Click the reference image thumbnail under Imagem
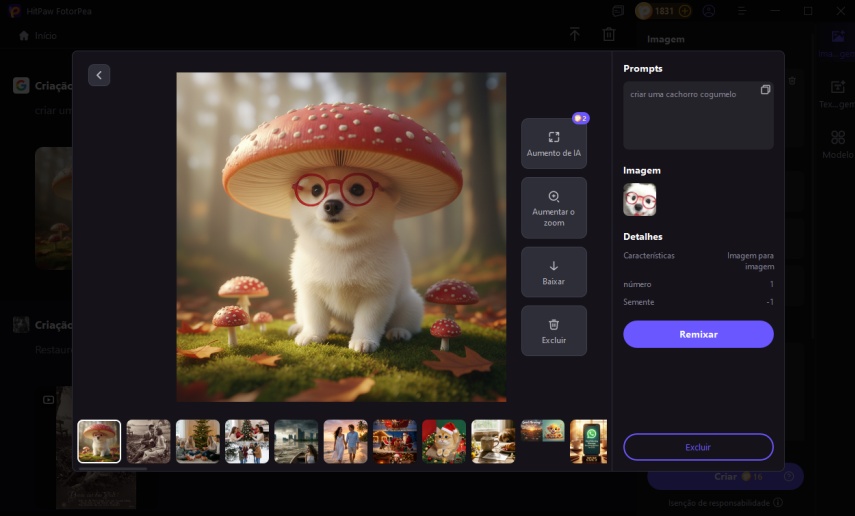This screenshot has width=855, height=516. coord(640,200)
